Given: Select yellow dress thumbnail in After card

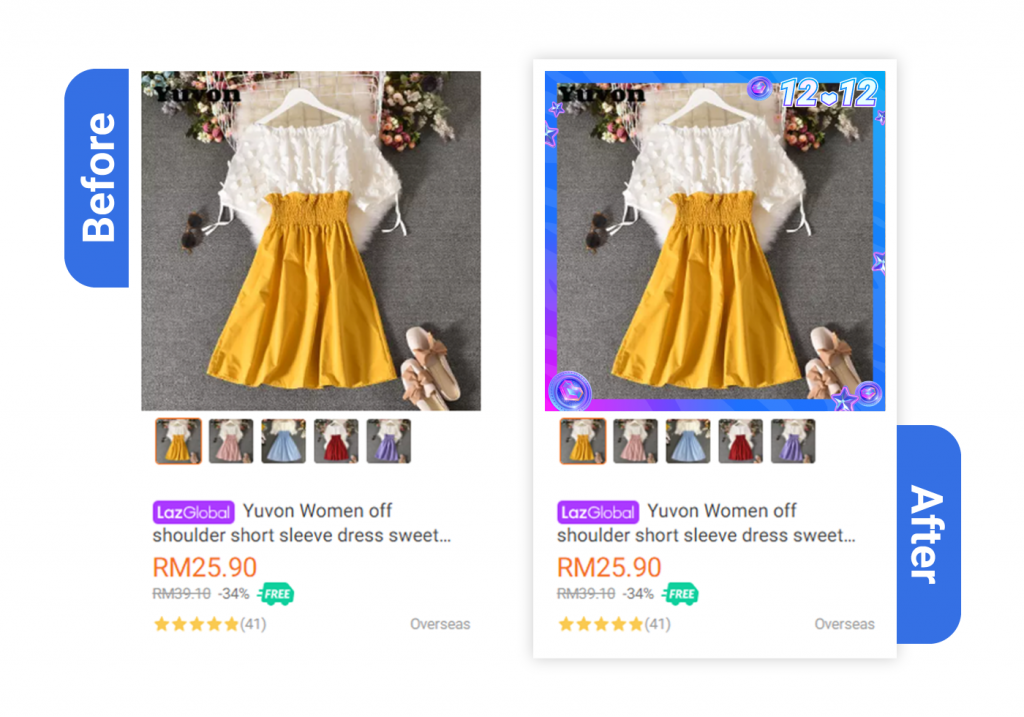Looking at the screenshot, I should click(583, 441).
